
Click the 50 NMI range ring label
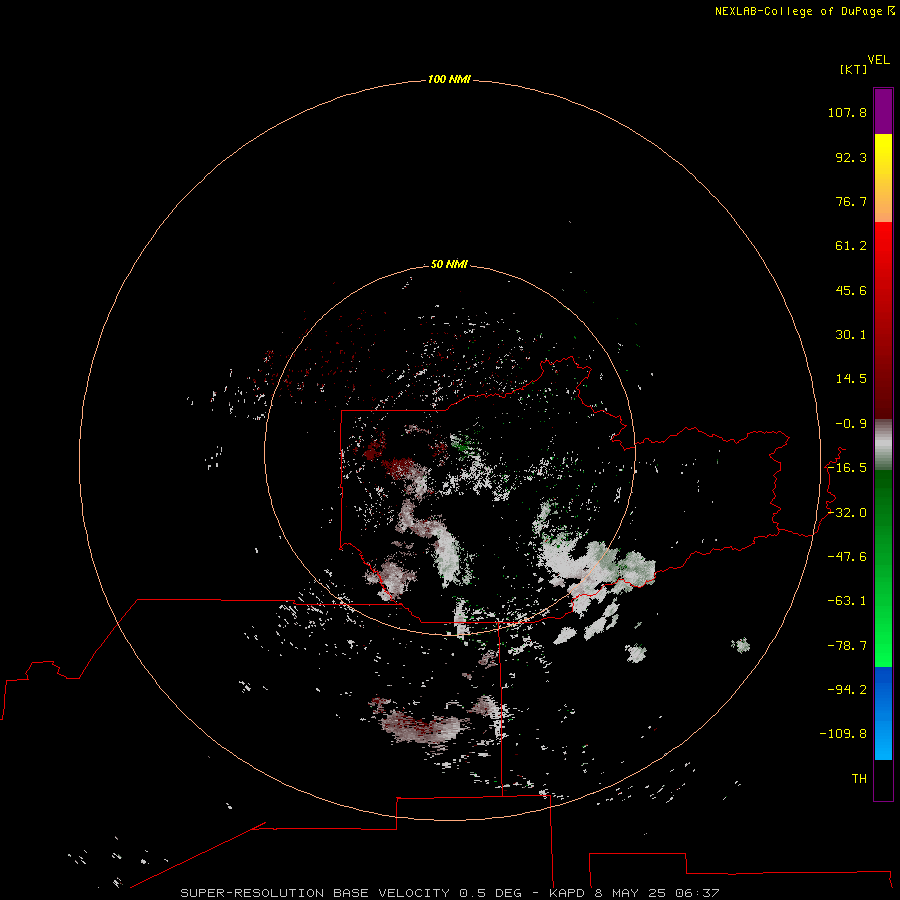[449, 265]
